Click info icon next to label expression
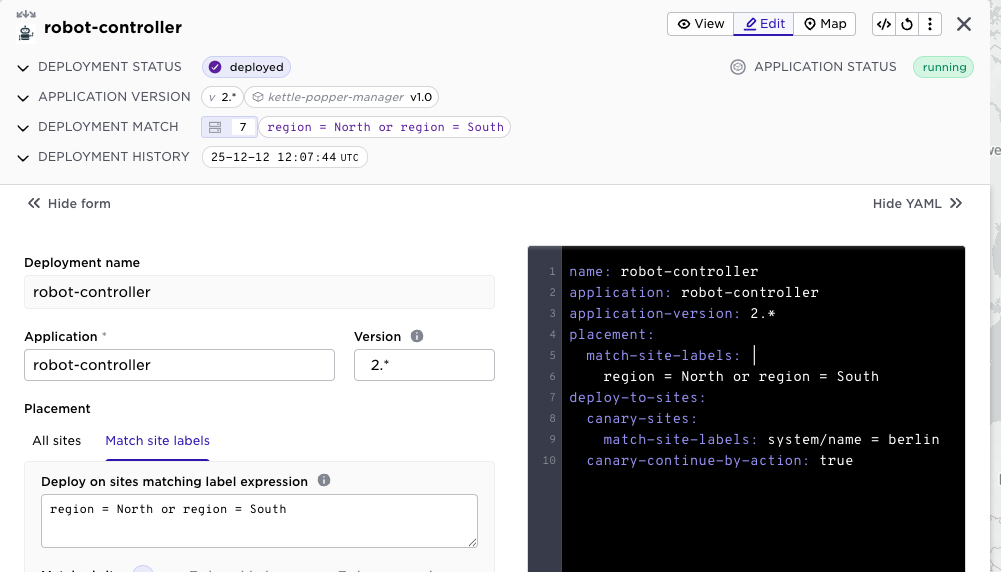The width and height of the screenshot is (1001, 572). coord(324,480)
